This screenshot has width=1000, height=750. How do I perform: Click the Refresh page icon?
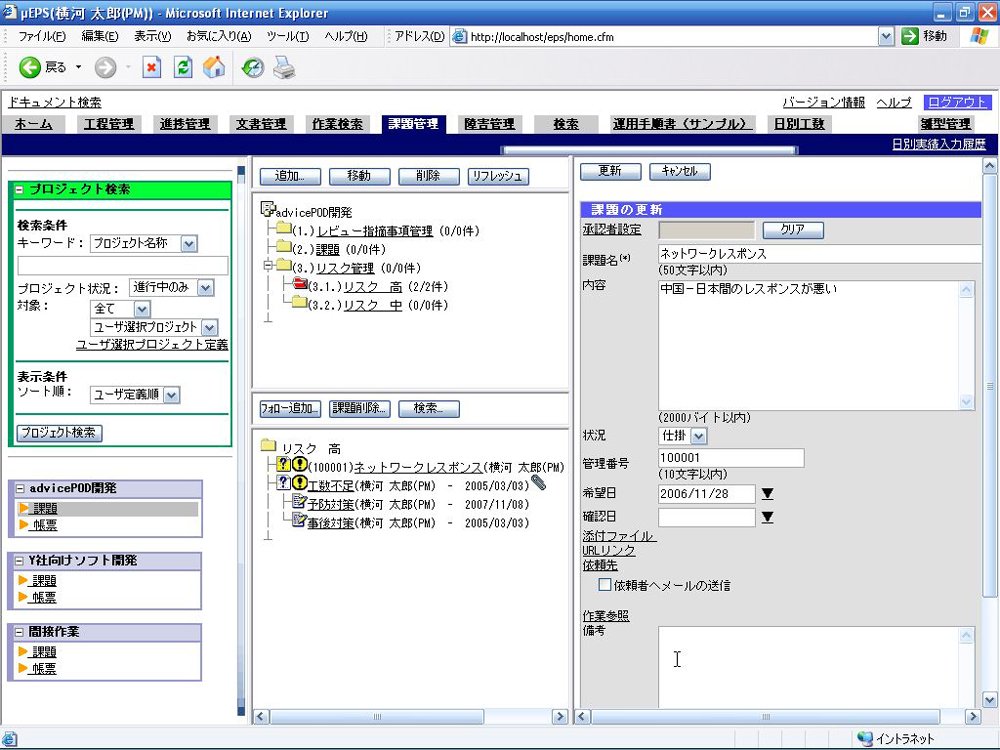[183, 67]
